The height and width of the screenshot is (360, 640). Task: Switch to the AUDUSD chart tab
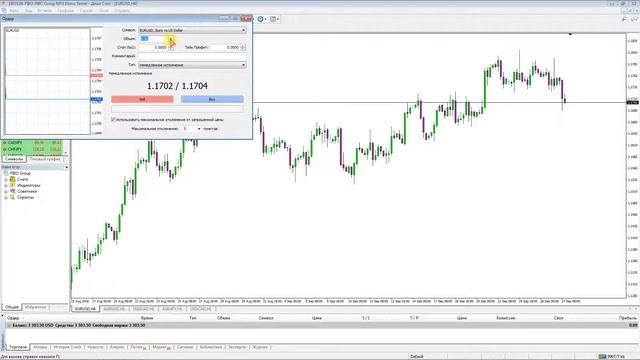tap(114, 309)
